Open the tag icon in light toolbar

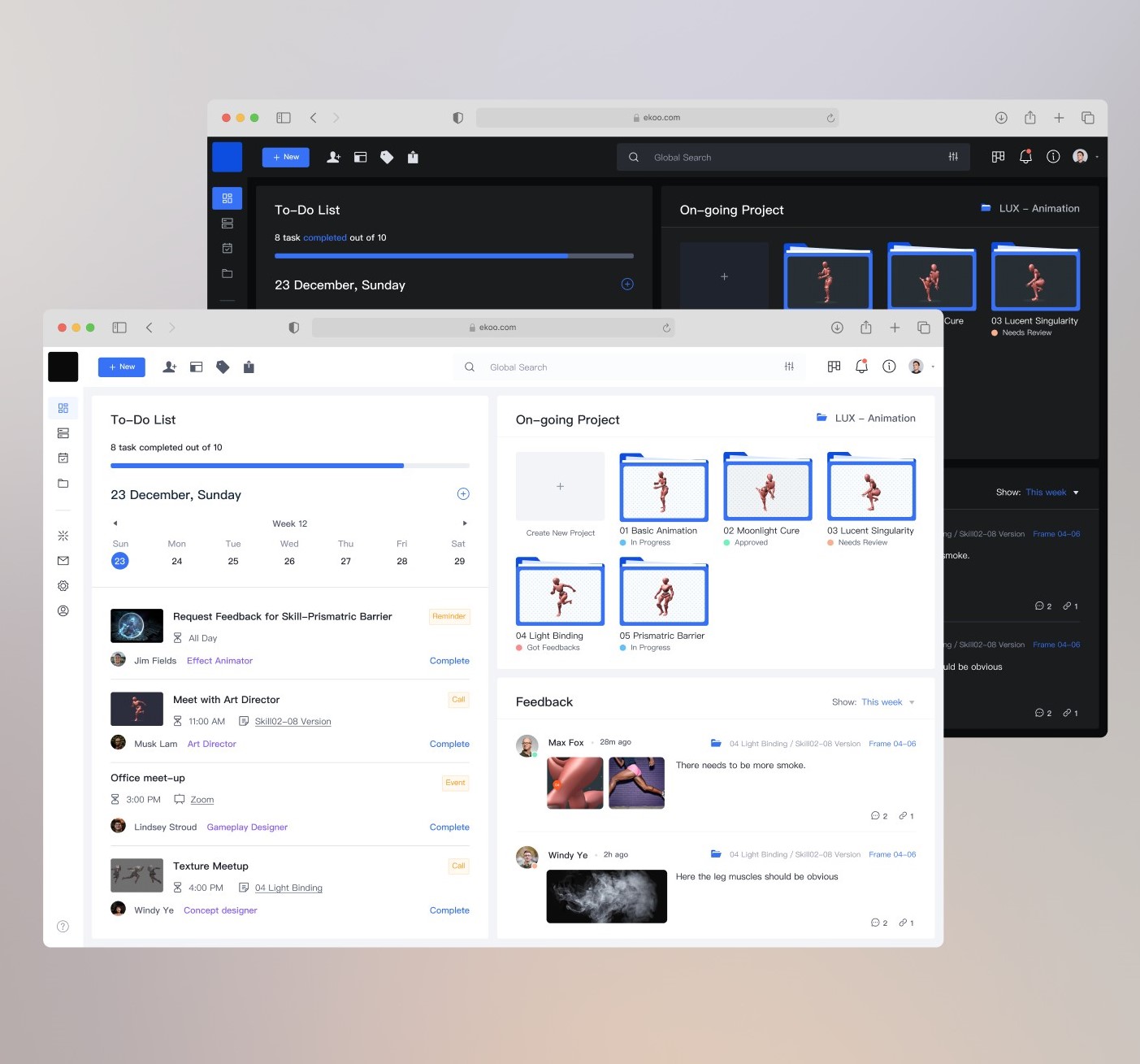[223, 367]
